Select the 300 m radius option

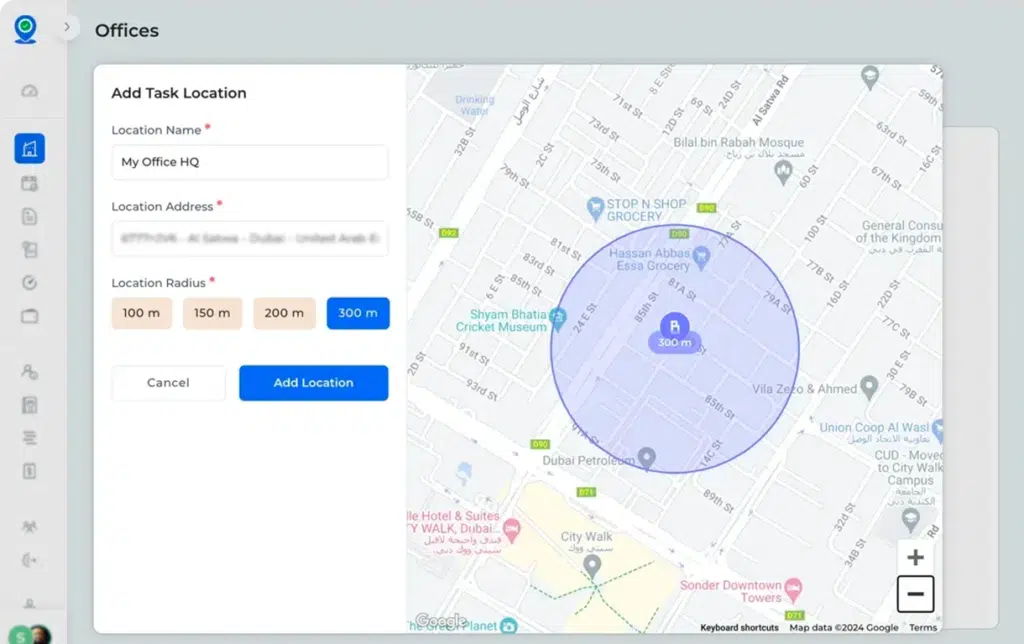click(358, 313)
